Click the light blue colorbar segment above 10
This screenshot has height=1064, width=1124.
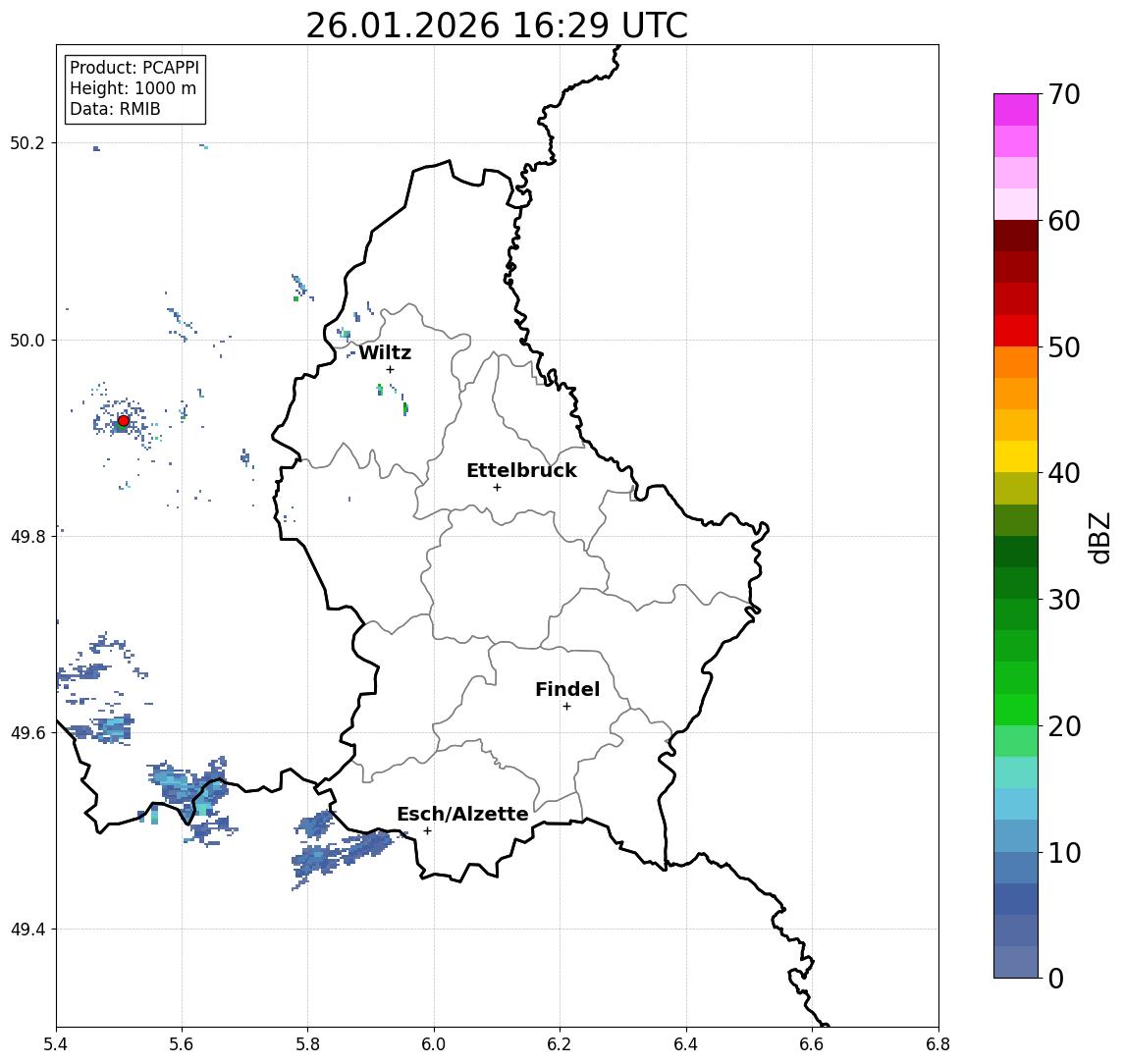[x=1016, y=835]
